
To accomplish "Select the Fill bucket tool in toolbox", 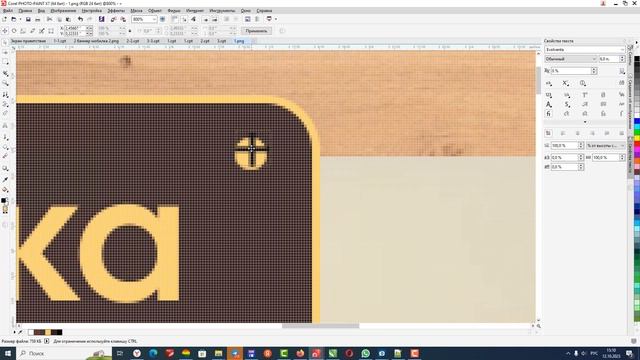I will pos(5,190).
